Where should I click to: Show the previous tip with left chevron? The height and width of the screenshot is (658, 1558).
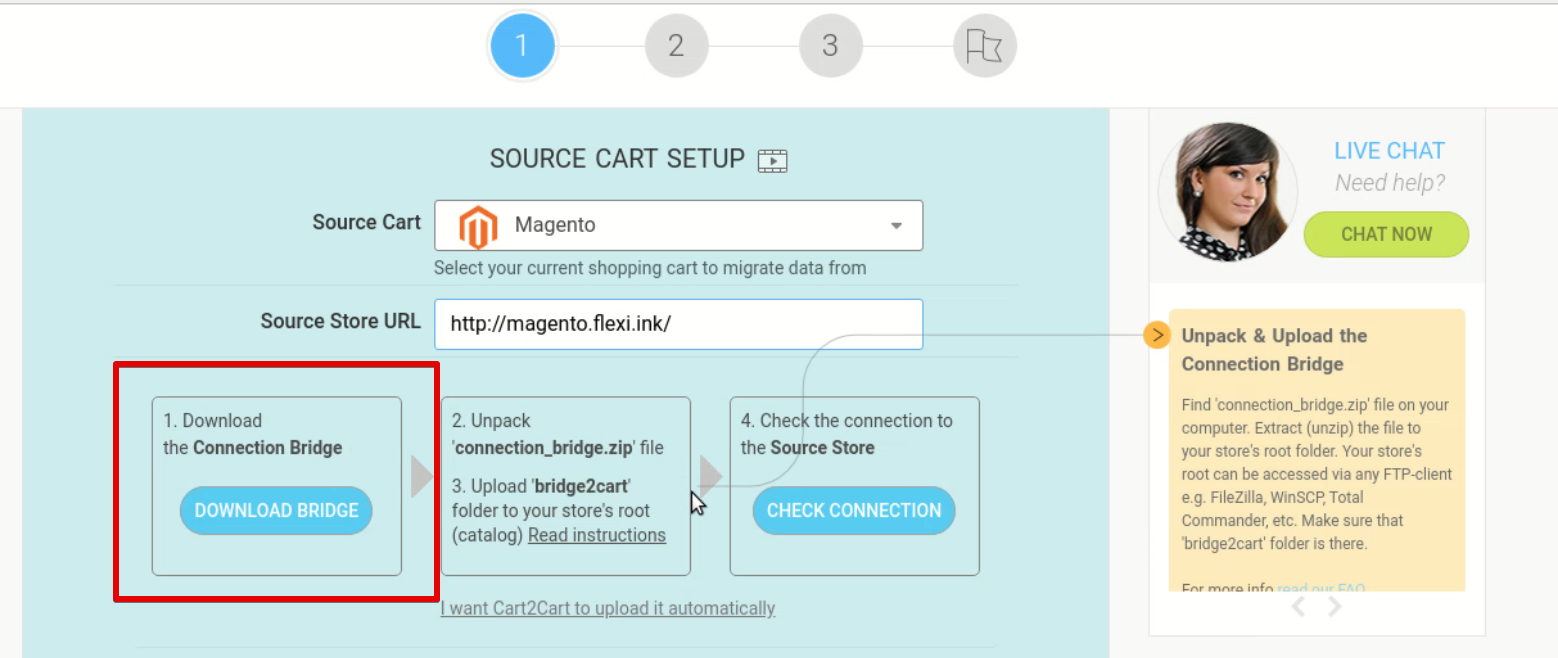pos(1298,606)
